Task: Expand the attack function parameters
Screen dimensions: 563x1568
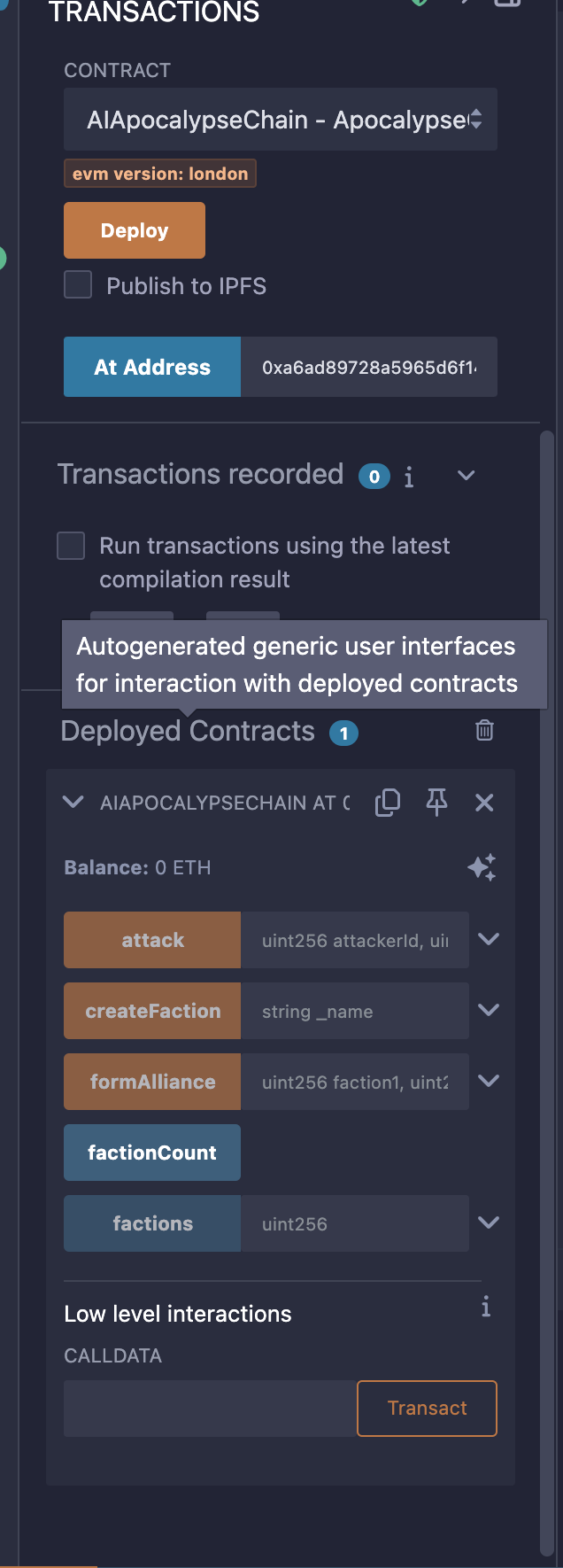Action: tap(489, 939)
